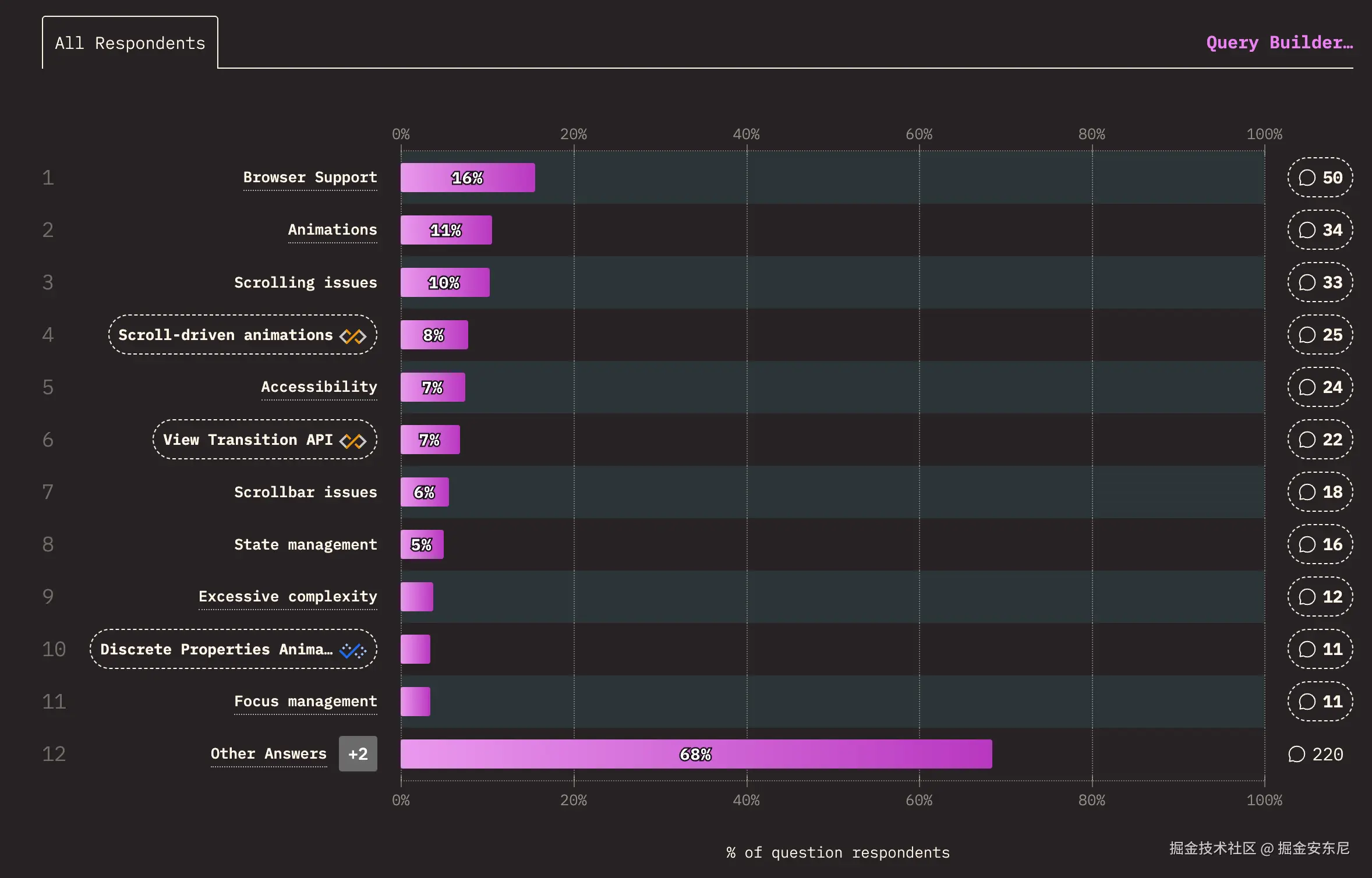This screenshot has width=1372, height=878.
Task: Click the orange diamond icon beside Scroll-driven animations
Action: pyautogui.click(x=353, y=336)
